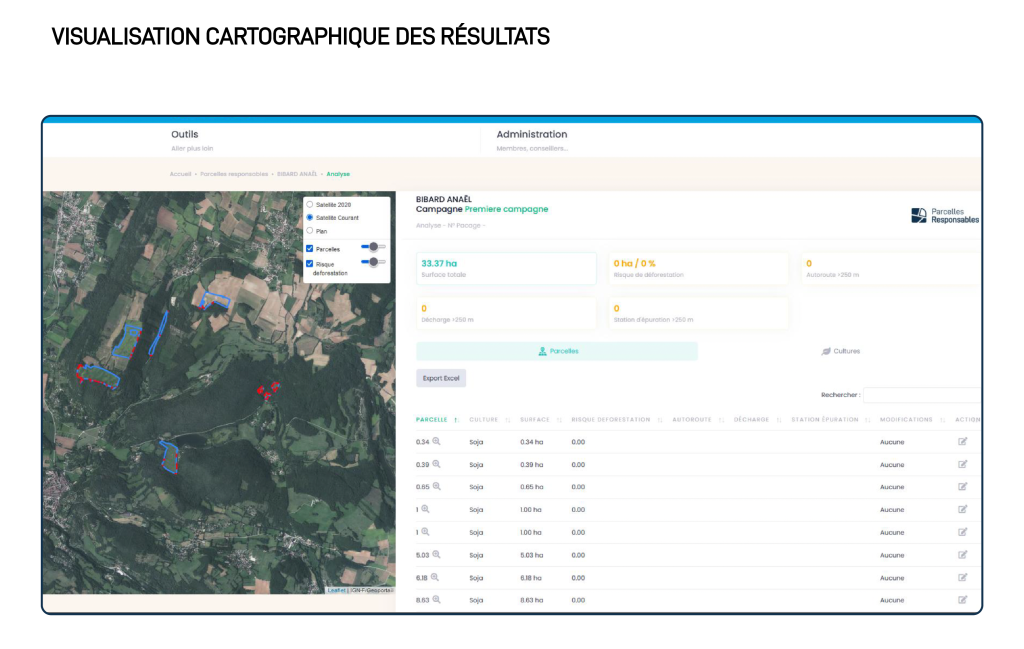Edit the 0.34 ha parcel row
The image size is (1024, 649).
point(962,441)
